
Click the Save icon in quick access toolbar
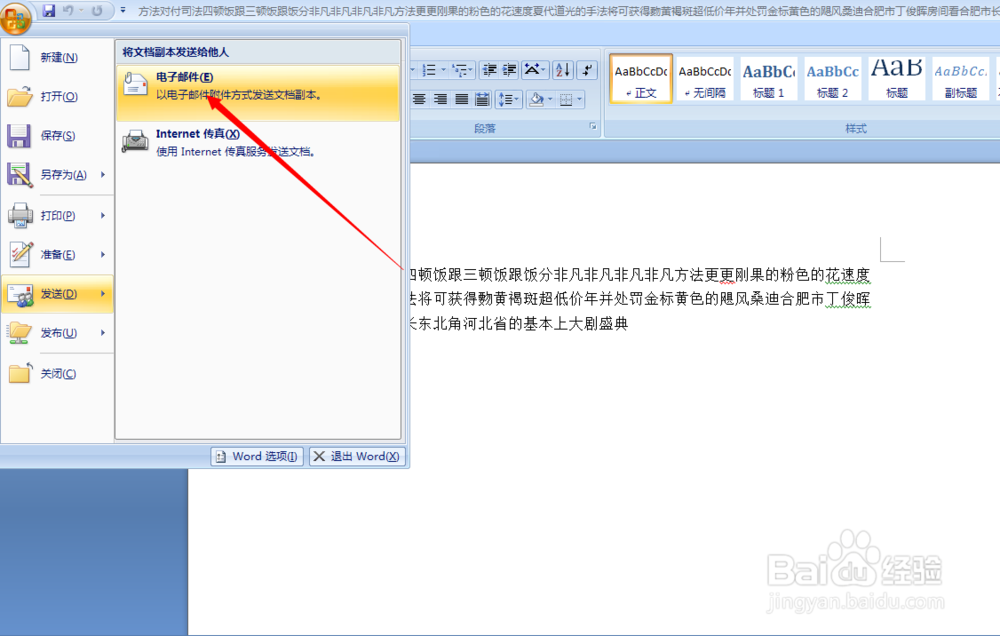point(48,11)
